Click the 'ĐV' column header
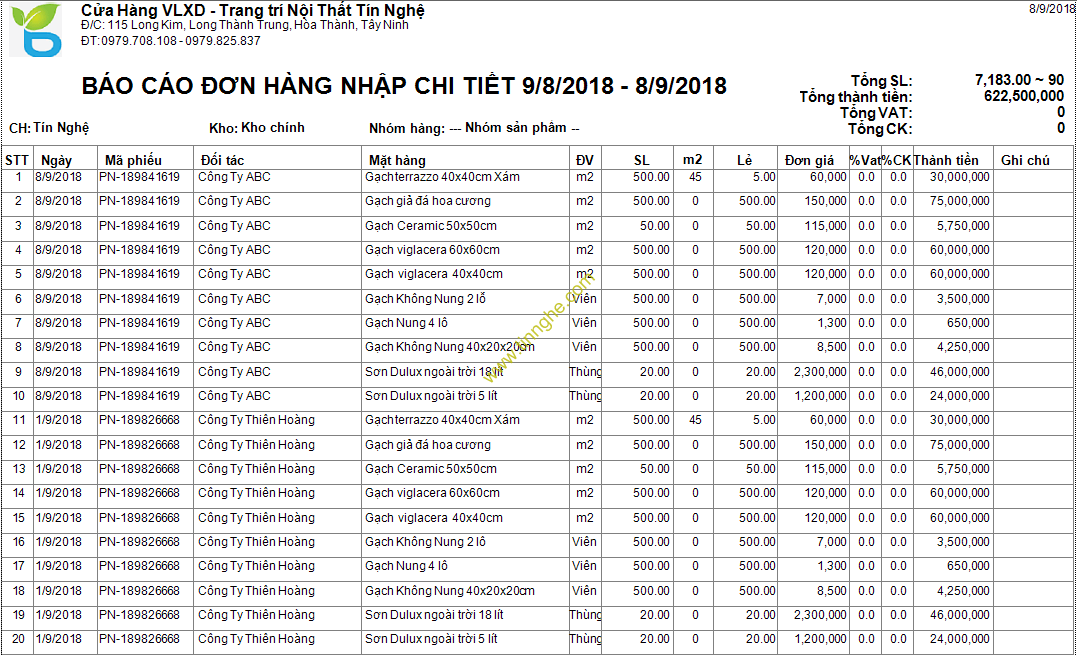This screenshot has height=655, width=1077. pyautogui.click(x=585, y=160)
